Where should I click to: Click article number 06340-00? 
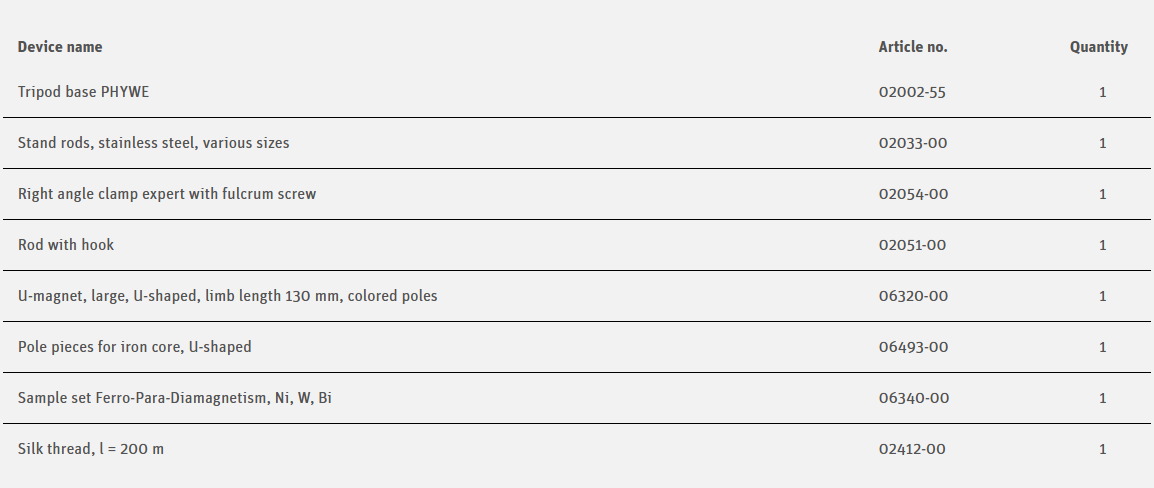click(x=913, y=398)
